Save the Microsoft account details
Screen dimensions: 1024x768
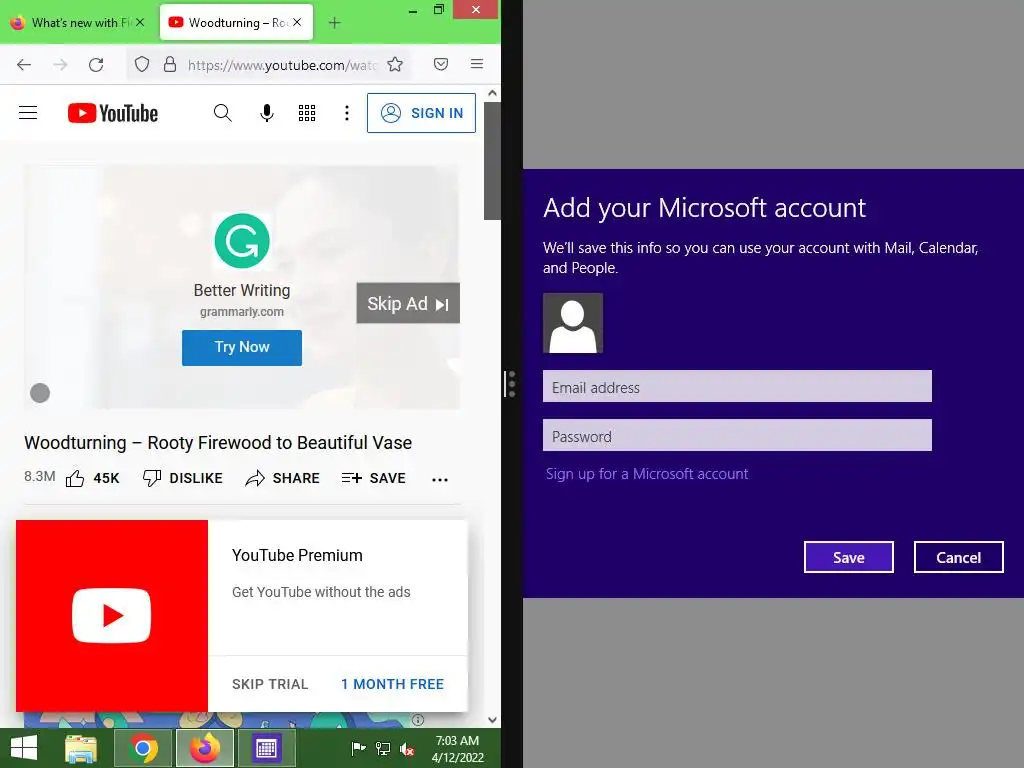(x=848, y=557)
